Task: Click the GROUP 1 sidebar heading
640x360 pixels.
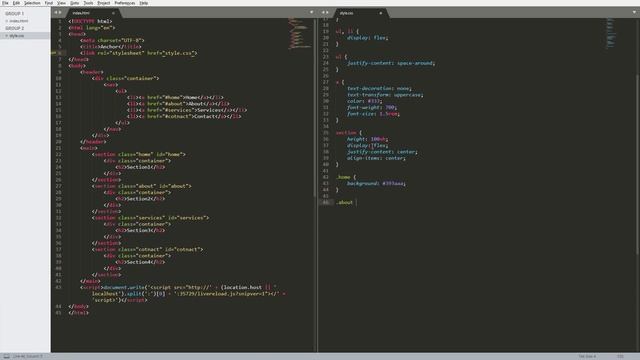Action: click(x=15, y=13)
